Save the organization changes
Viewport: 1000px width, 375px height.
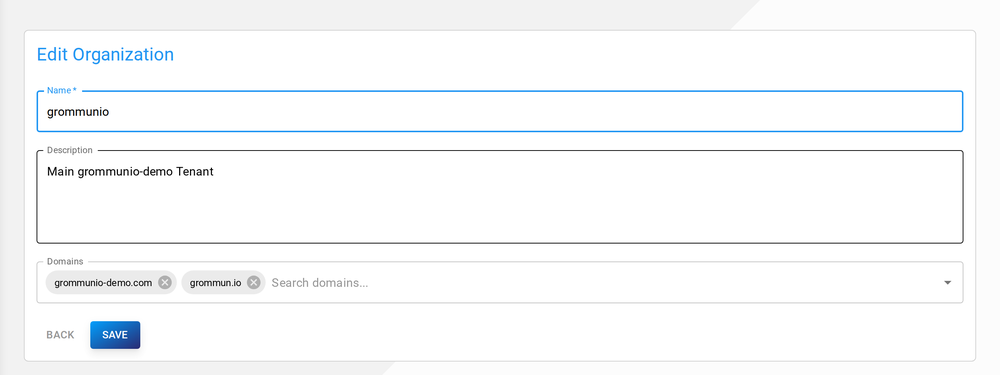pyautogui.click(x=115, y=335)
